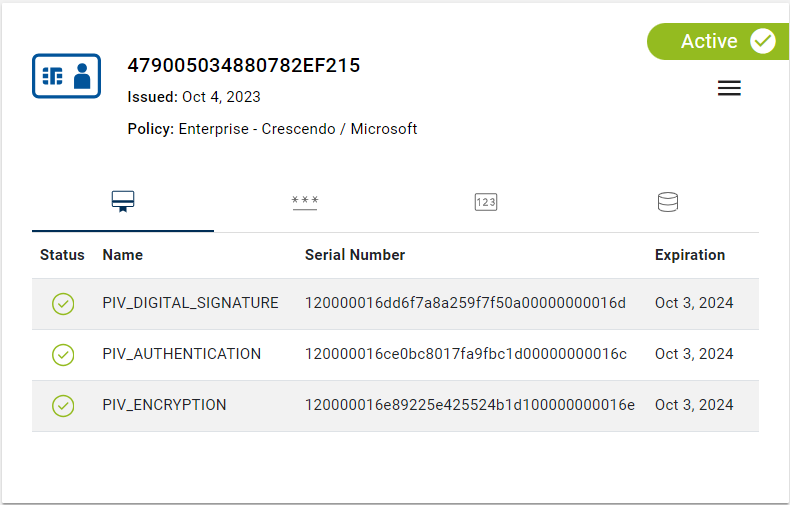Viewport: 790px width, 505px height.
Task: Click the card ID 479005034880782EF215
Action: point(243,66)
